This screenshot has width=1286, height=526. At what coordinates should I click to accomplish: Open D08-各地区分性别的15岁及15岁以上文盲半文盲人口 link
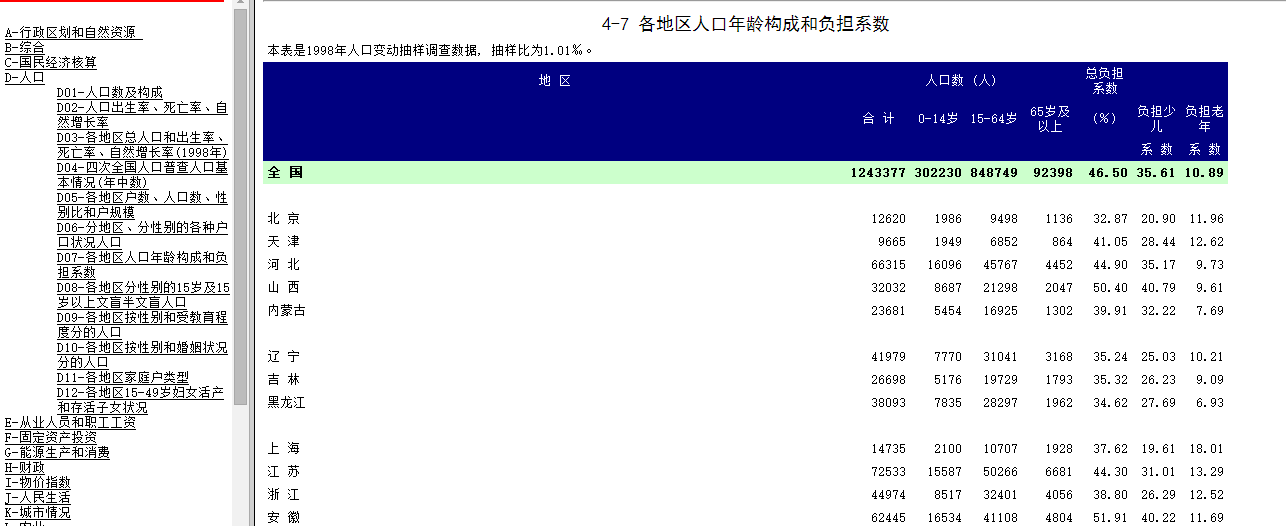click(142, 294)
